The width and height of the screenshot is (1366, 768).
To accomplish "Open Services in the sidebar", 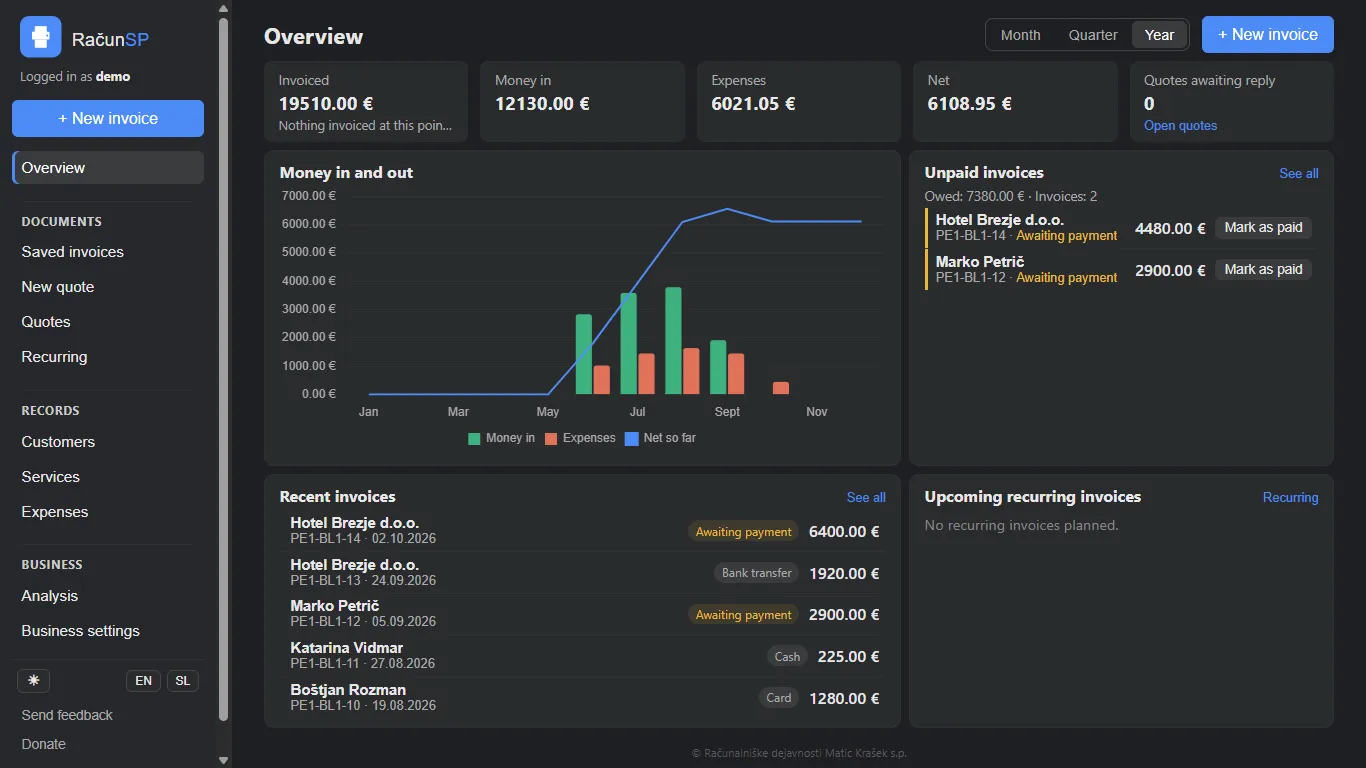I will [108, 477].
